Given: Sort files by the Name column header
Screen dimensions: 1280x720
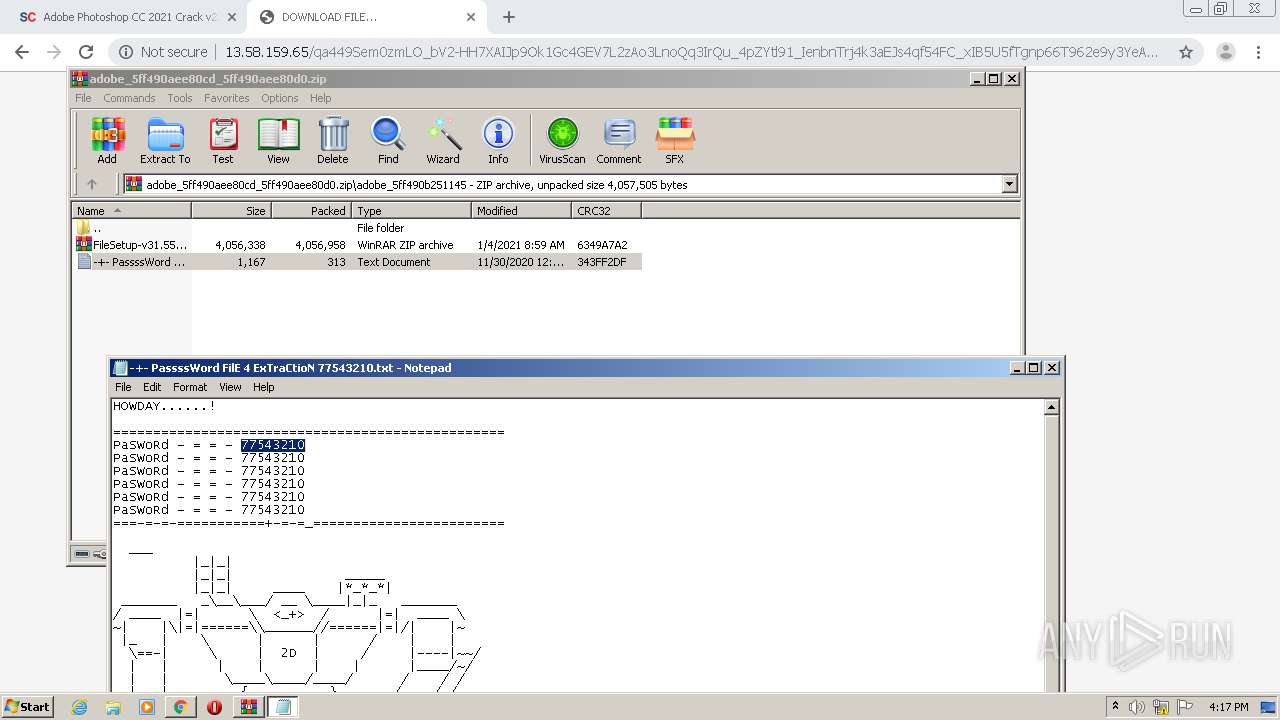Looking at the screenshot, I should click(x=131, y=210).
